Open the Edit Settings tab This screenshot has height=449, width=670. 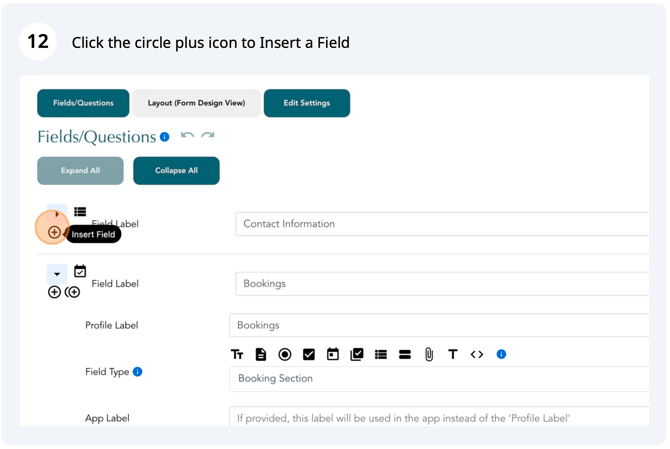[x=307, y=103]
